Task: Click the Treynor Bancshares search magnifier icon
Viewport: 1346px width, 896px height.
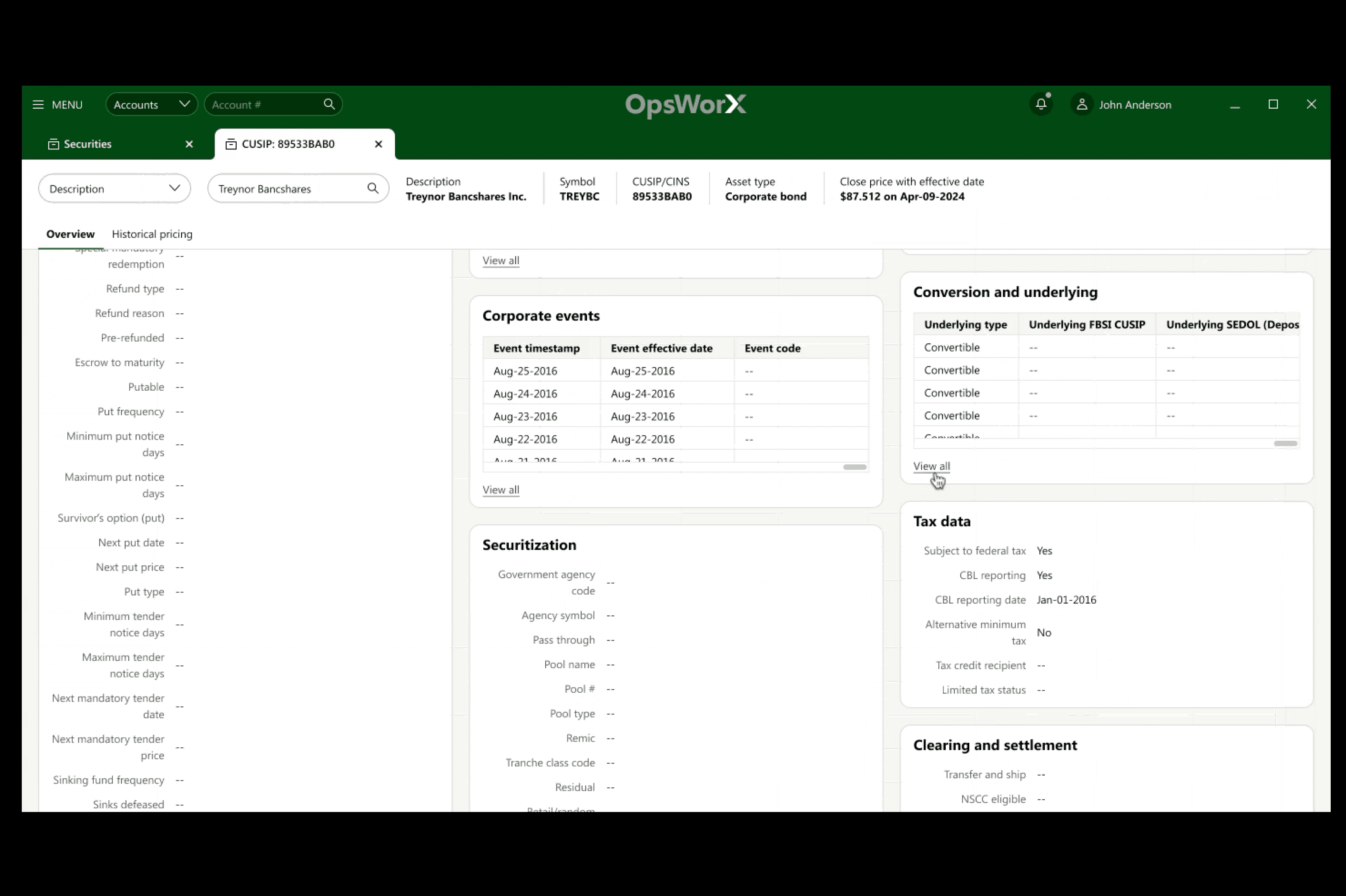Action: pyautogui.click(x=373, y=188)
